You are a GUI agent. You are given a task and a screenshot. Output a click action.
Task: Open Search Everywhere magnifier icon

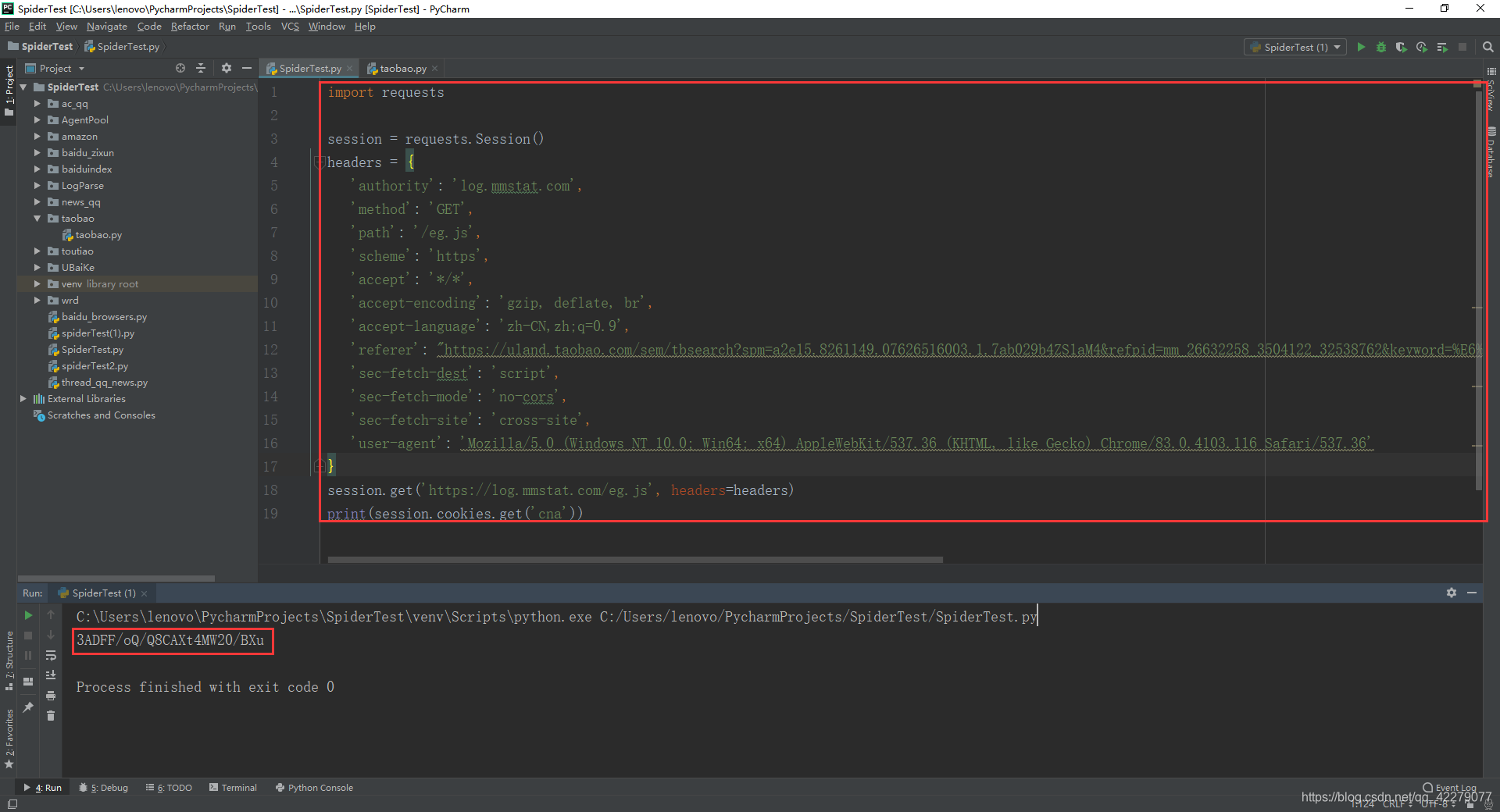point(1488,47)
